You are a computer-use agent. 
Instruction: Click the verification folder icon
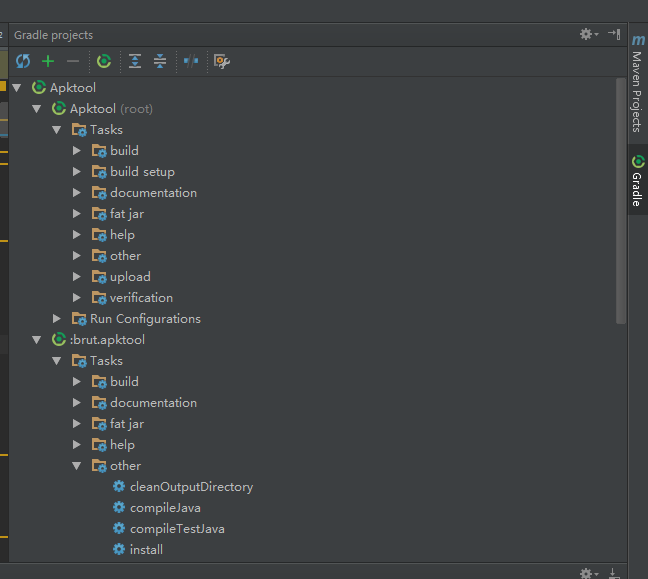click(99, 298)
